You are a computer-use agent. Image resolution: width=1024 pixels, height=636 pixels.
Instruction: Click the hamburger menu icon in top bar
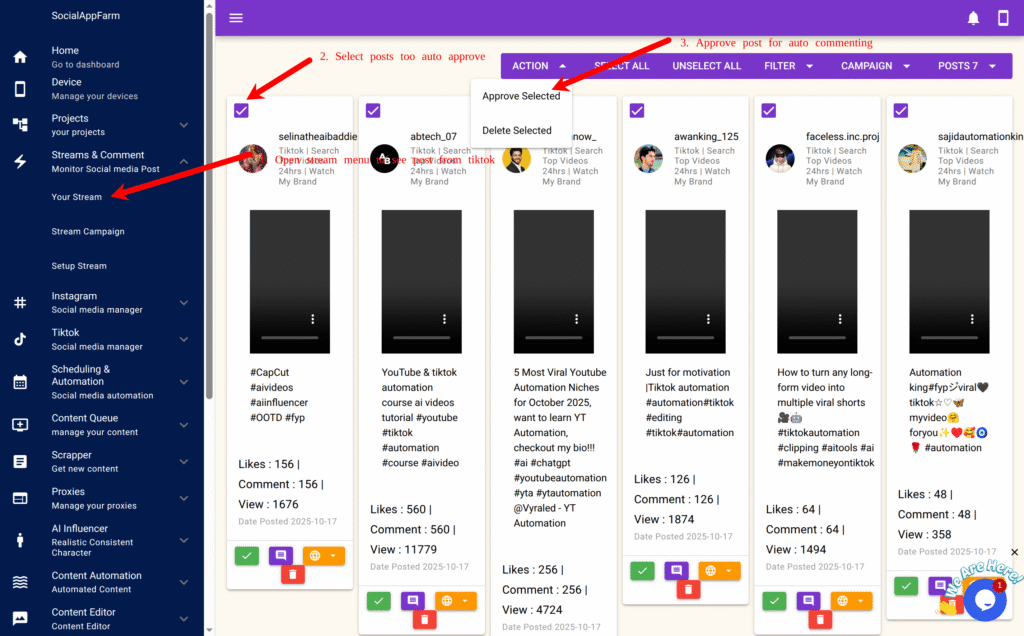(236, 18)
